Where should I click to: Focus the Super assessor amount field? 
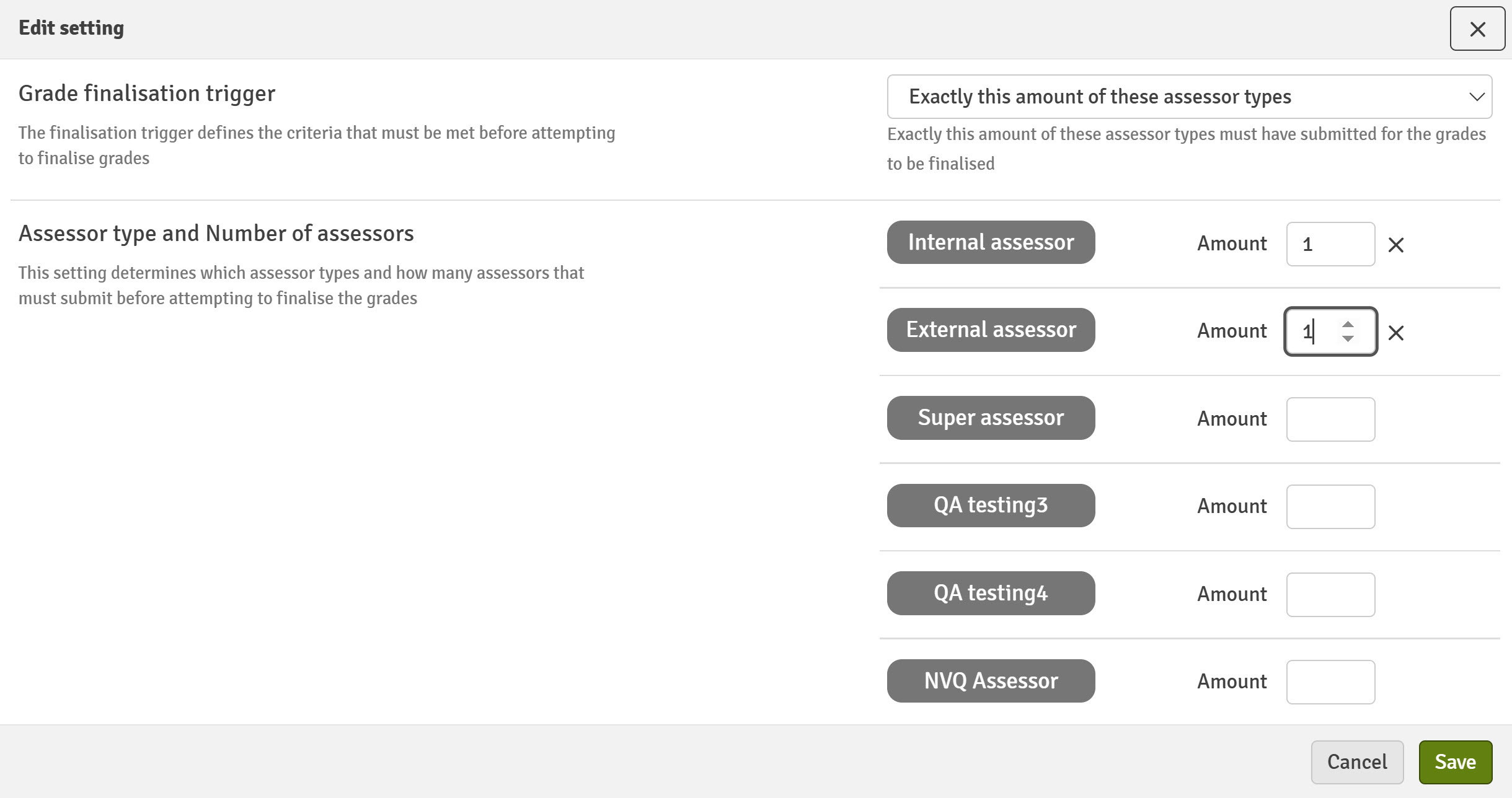pyautogui.click(x=1330, y=419)
